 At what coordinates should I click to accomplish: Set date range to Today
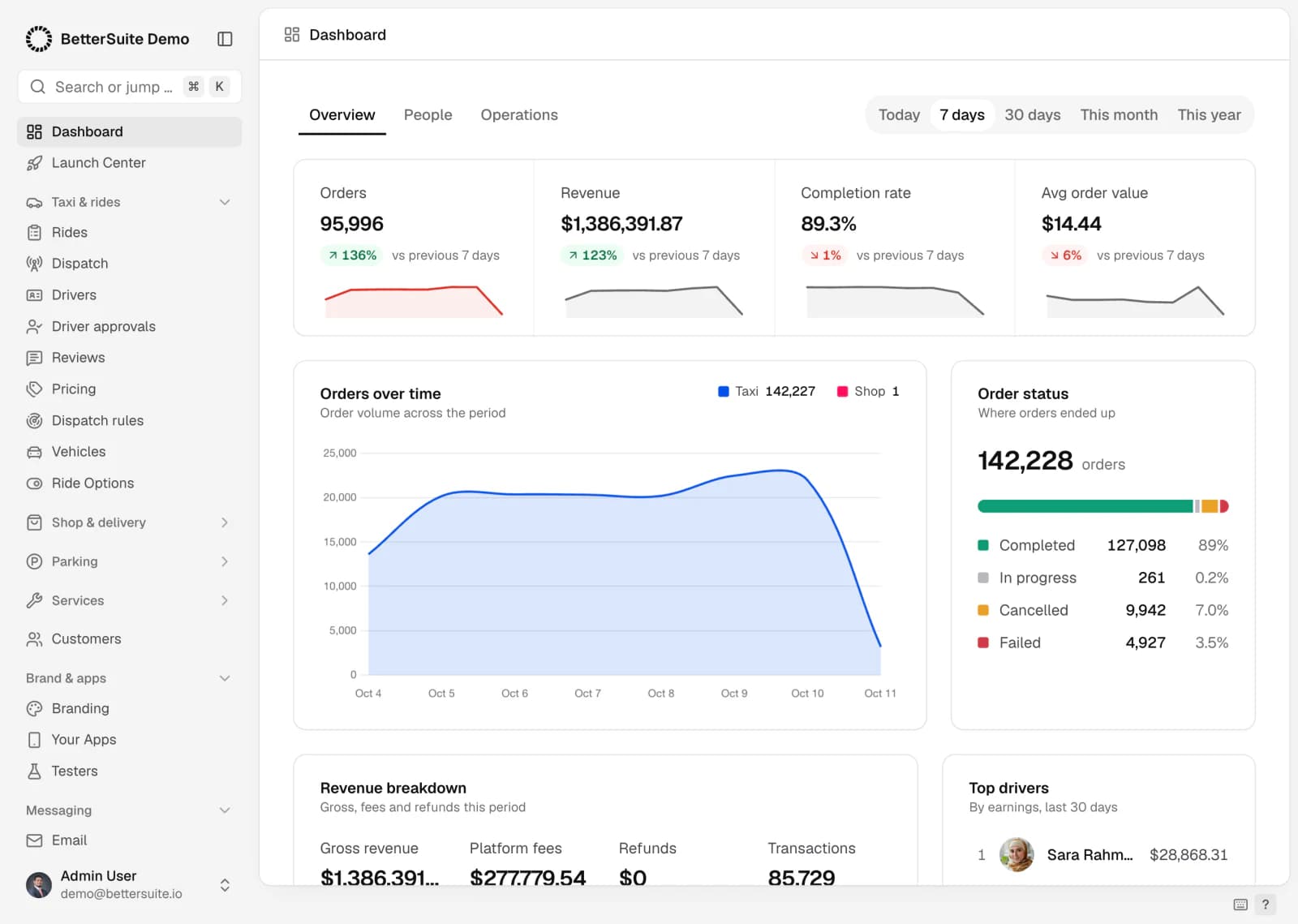(899, 115)
